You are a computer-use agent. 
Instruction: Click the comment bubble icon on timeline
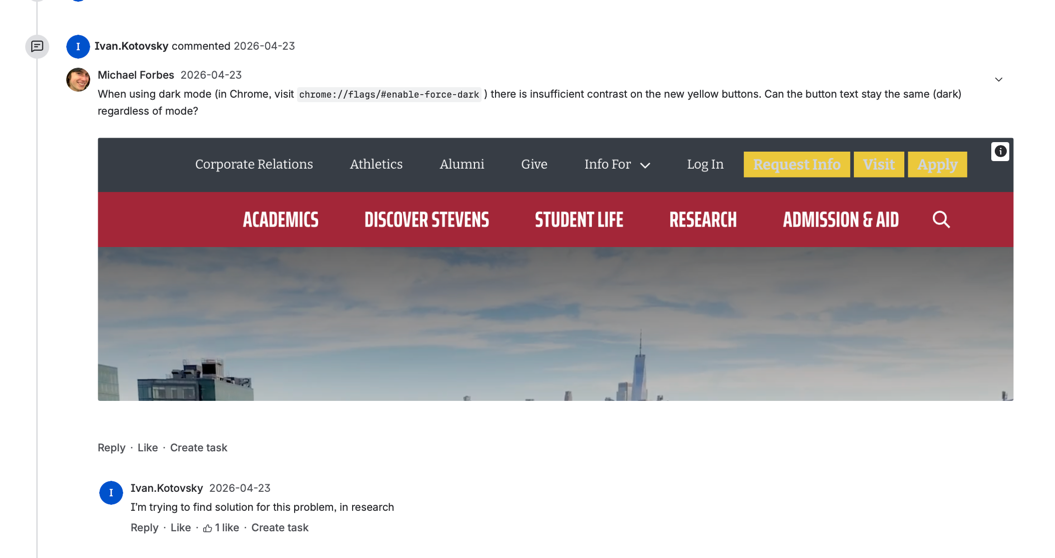click(37, 46)
